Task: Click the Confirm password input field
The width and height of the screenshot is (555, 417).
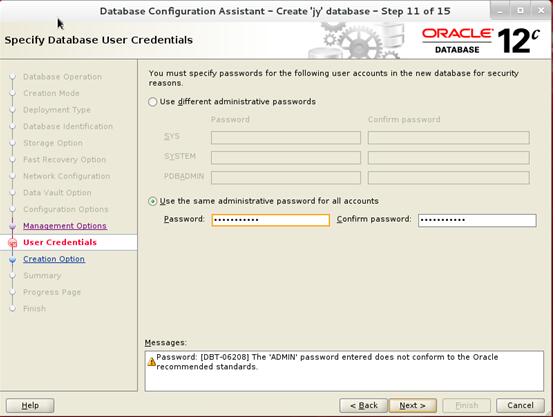Action: point(477,220)
